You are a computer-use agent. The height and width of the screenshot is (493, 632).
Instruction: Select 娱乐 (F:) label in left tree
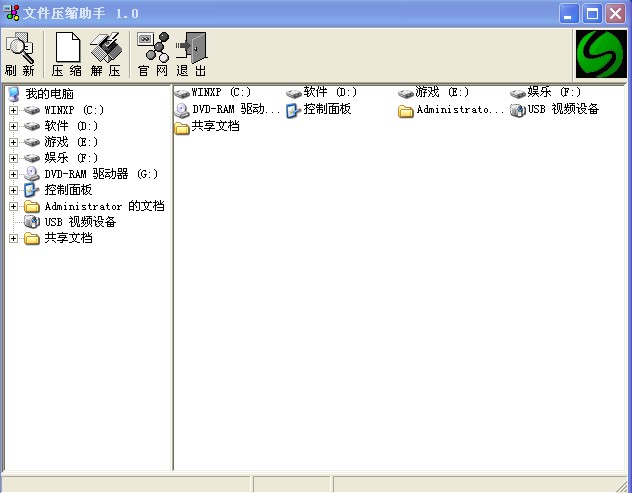[x=71, y=158]
